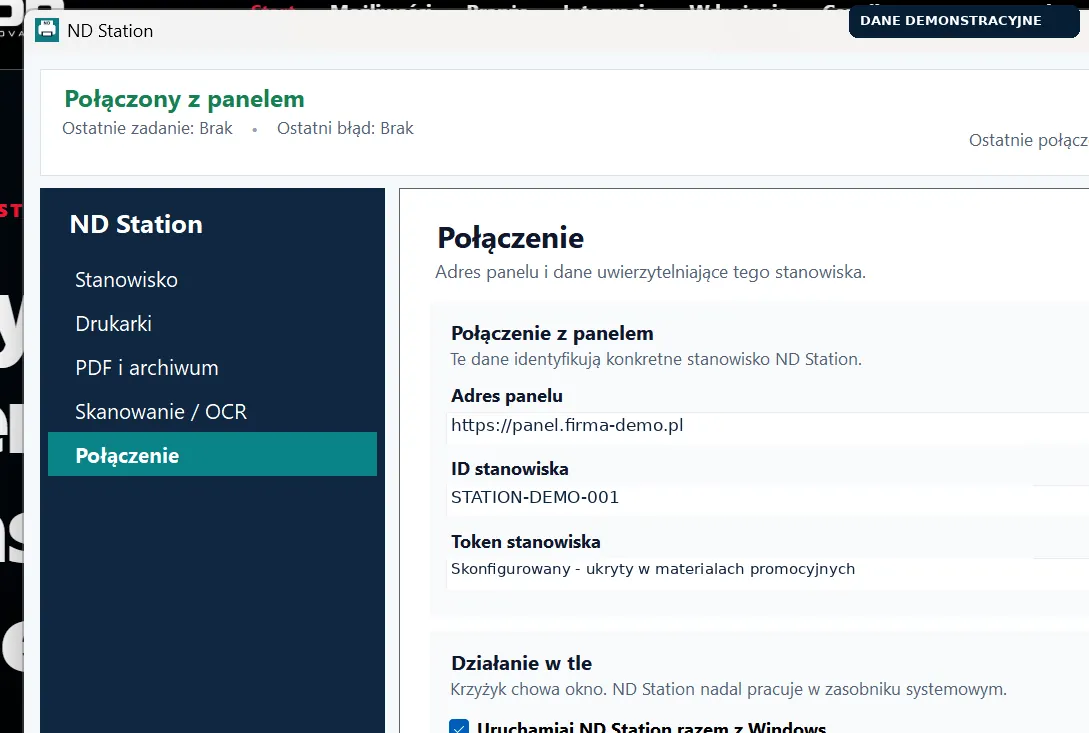Click the 'Połączony z panelem' status heading
The image size is (1089, 733).
184,99
